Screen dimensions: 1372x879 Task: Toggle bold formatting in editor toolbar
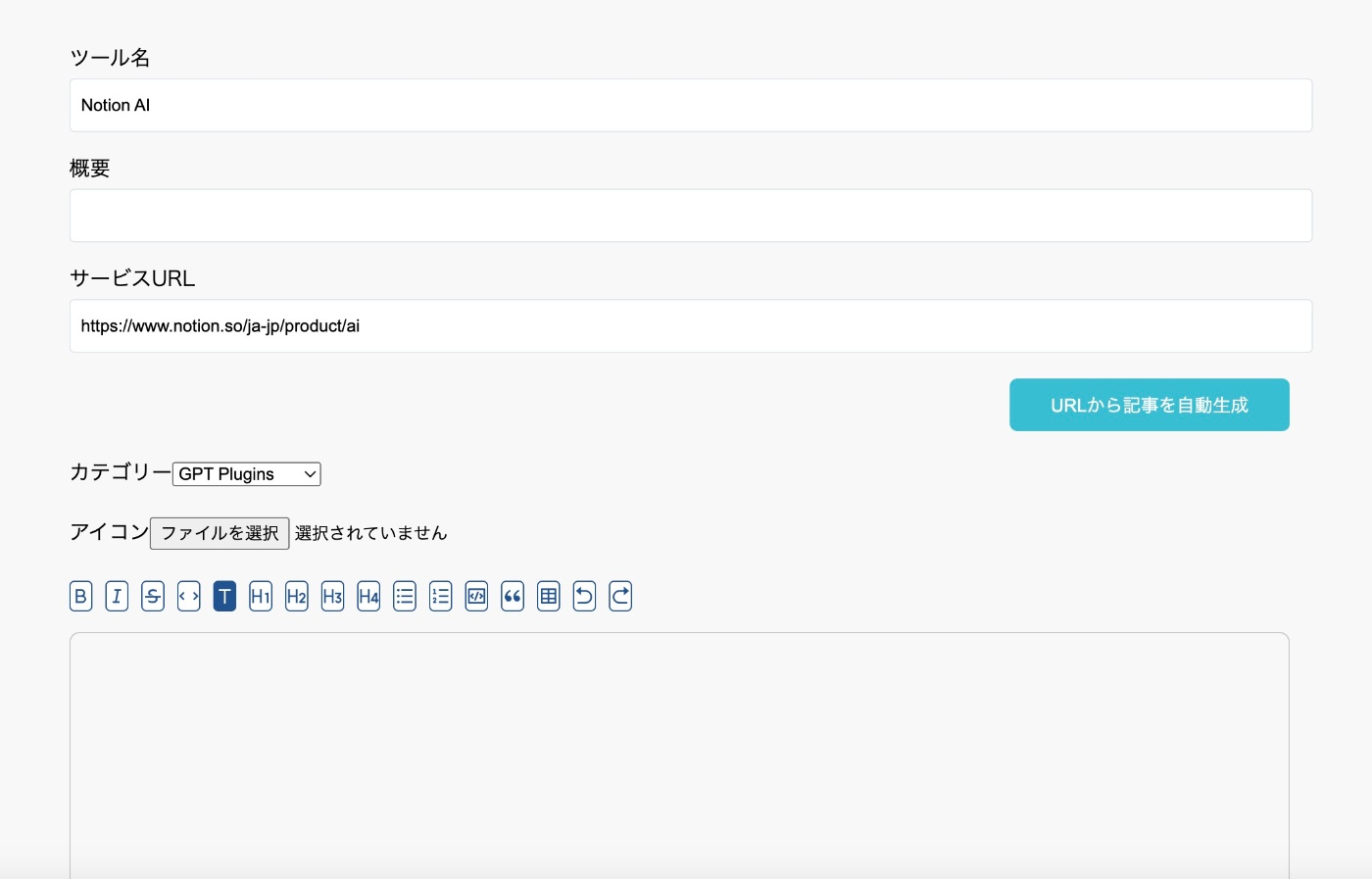[x=80, y=596]
